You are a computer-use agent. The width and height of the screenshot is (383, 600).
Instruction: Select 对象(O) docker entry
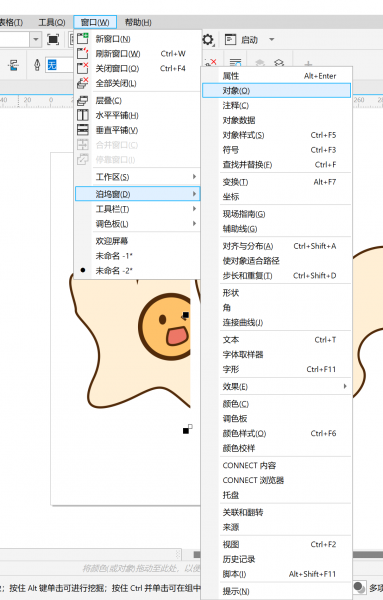coord(276,91)
